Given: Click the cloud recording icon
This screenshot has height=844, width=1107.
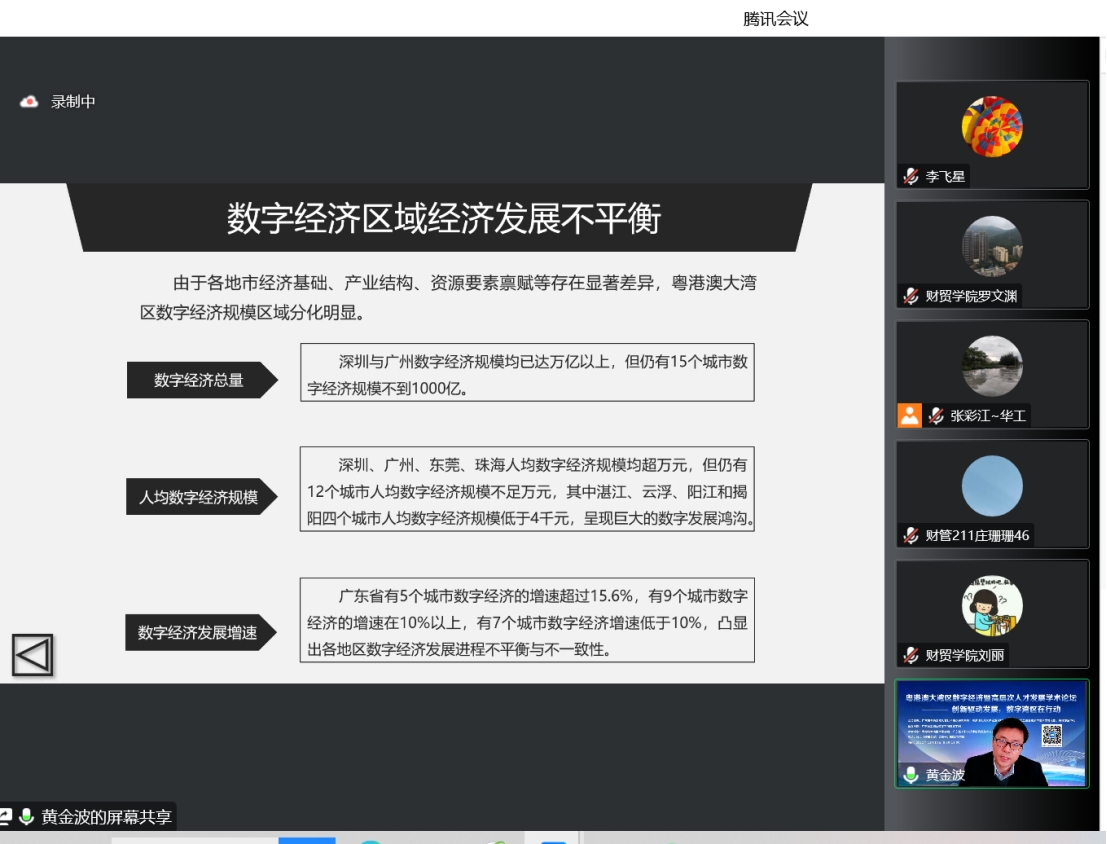Looking at the screenshot, I should click(x=30, y=102).
